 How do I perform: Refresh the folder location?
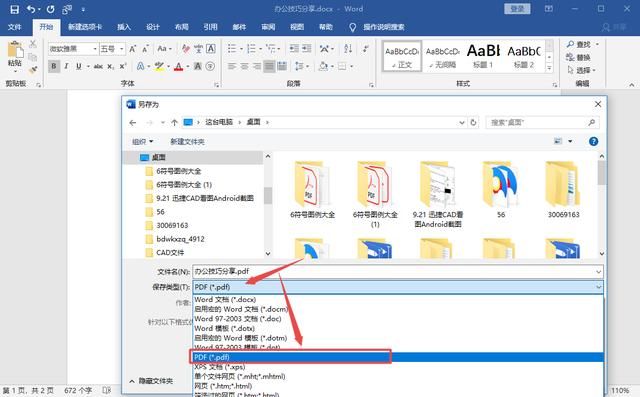click(x=473, y=122)
